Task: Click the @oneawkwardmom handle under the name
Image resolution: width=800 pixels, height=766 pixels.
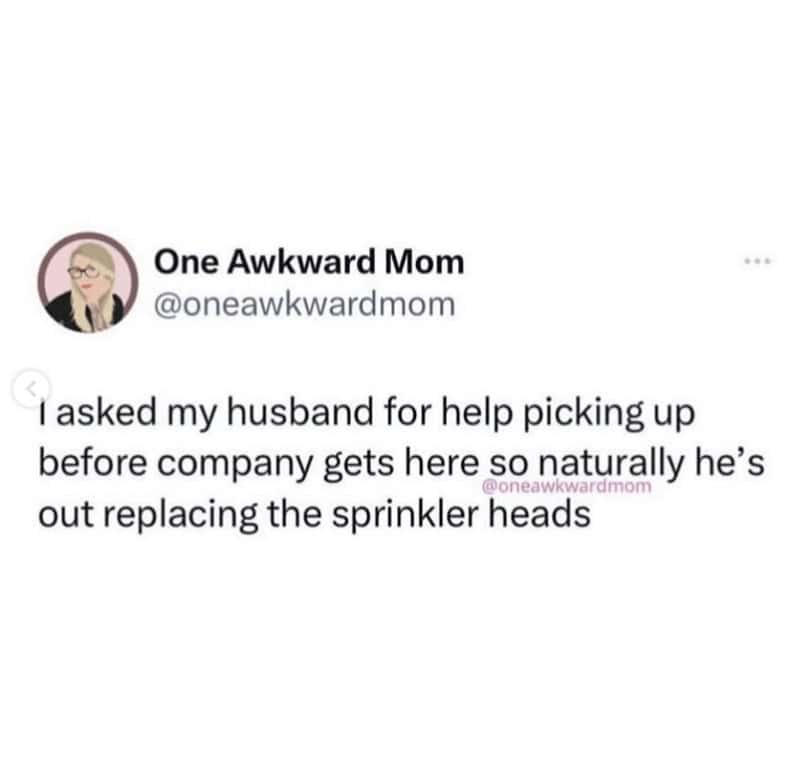Action: pos(303,304)
